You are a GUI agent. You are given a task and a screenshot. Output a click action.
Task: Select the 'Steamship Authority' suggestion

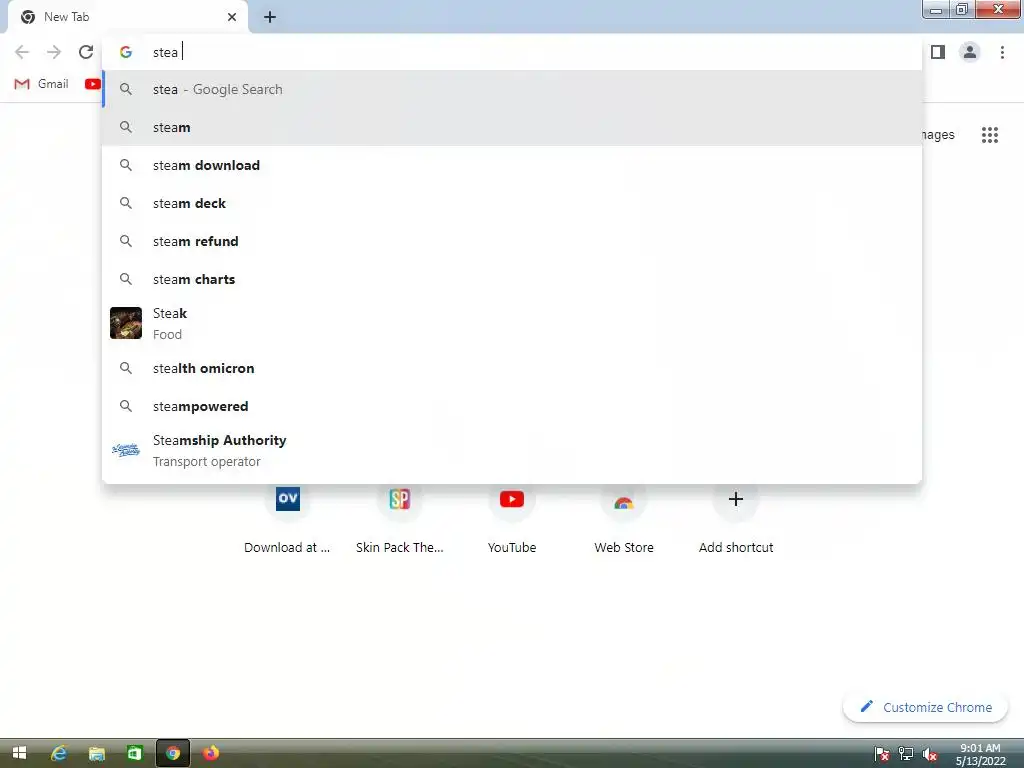[x=512, y=451]
